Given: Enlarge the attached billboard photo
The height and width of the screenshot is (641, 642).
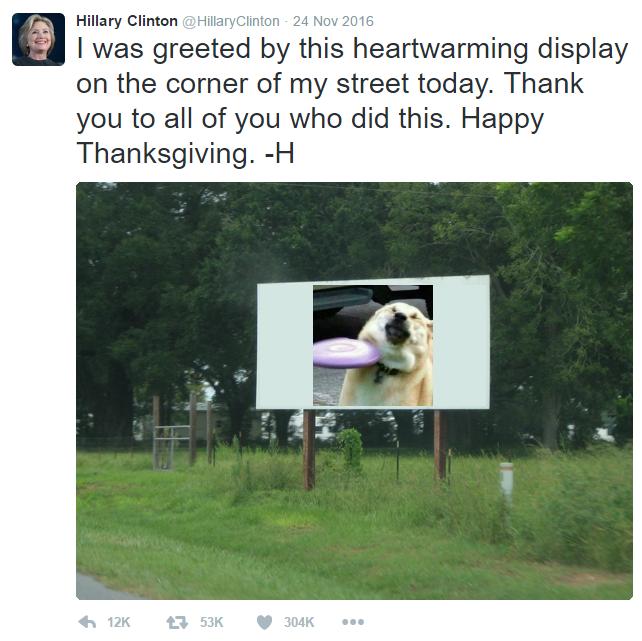Looking at the screenshot, I should click(354, 391).
